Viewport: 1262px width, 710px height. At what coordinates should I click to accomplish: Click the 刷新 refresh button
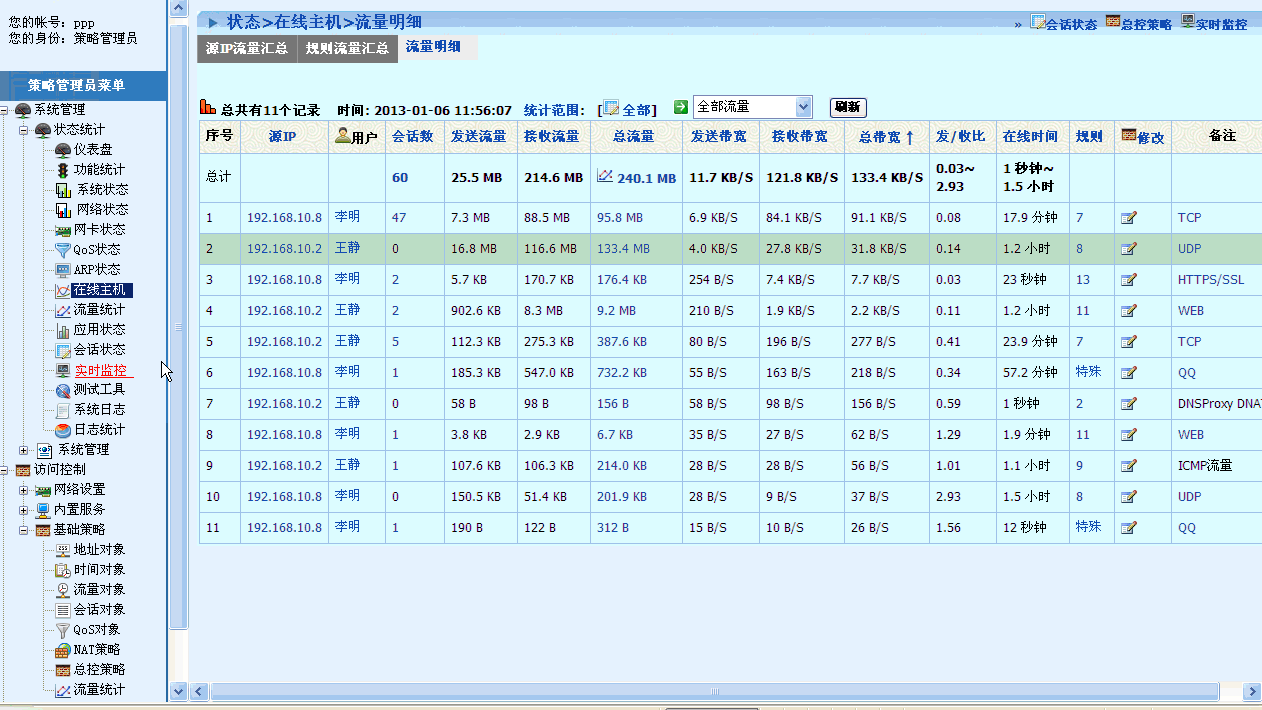click(x=848, y=108)
